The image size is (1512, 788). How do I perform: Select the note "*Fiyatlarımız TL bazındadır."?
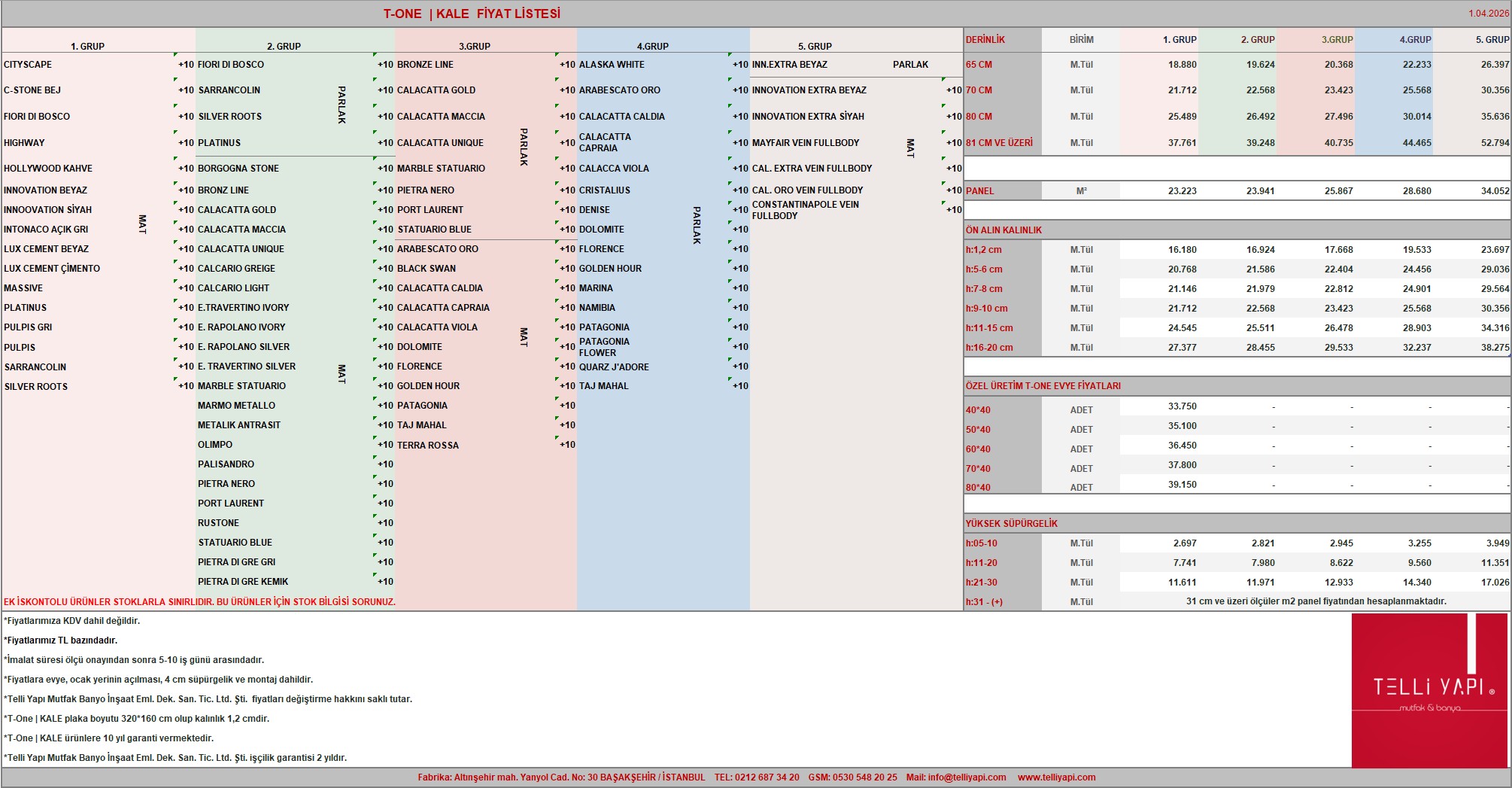(61, 640)
